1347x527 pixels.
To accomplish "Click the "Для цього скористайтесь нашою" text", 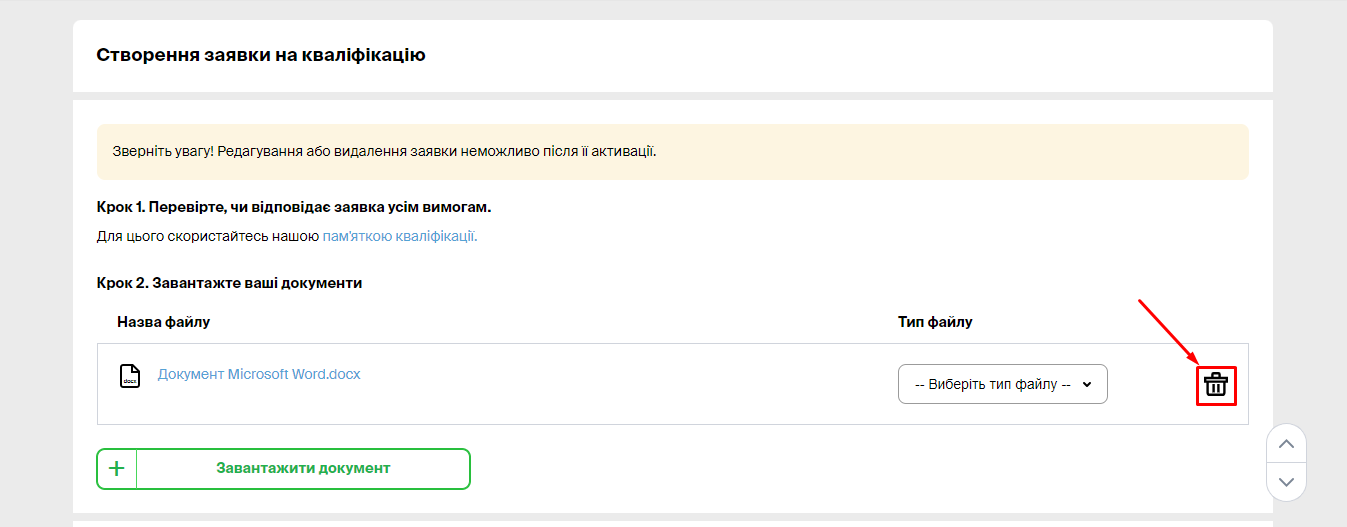I will pos(208,237).
